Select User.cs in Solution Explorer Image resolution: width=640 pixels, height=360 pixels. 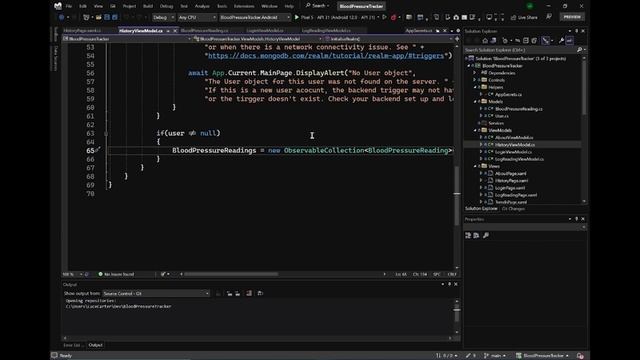point(502,116)
